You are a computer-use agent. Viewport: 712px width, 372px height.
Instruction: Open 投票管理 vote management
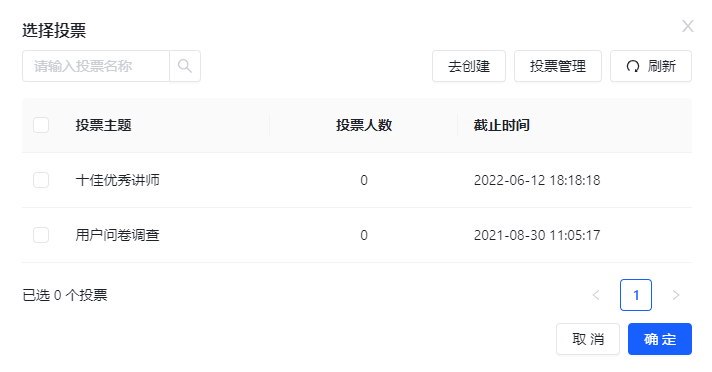(558, 66)
